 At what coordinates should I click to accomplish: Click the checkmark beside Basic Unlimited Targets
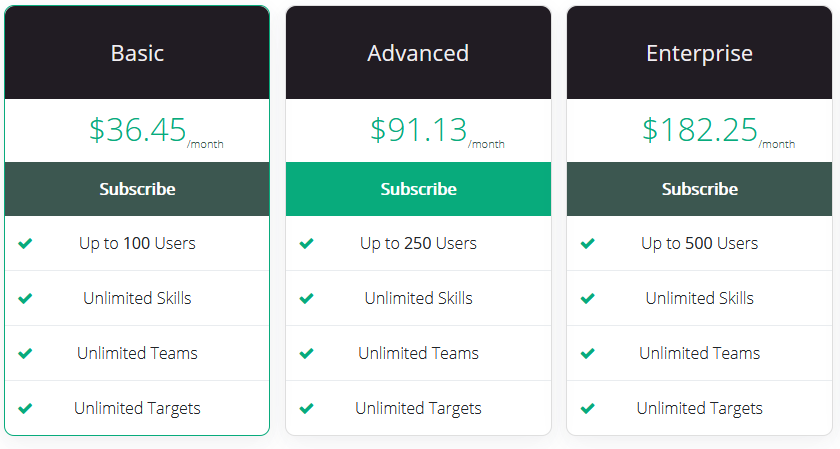[25, 408]
